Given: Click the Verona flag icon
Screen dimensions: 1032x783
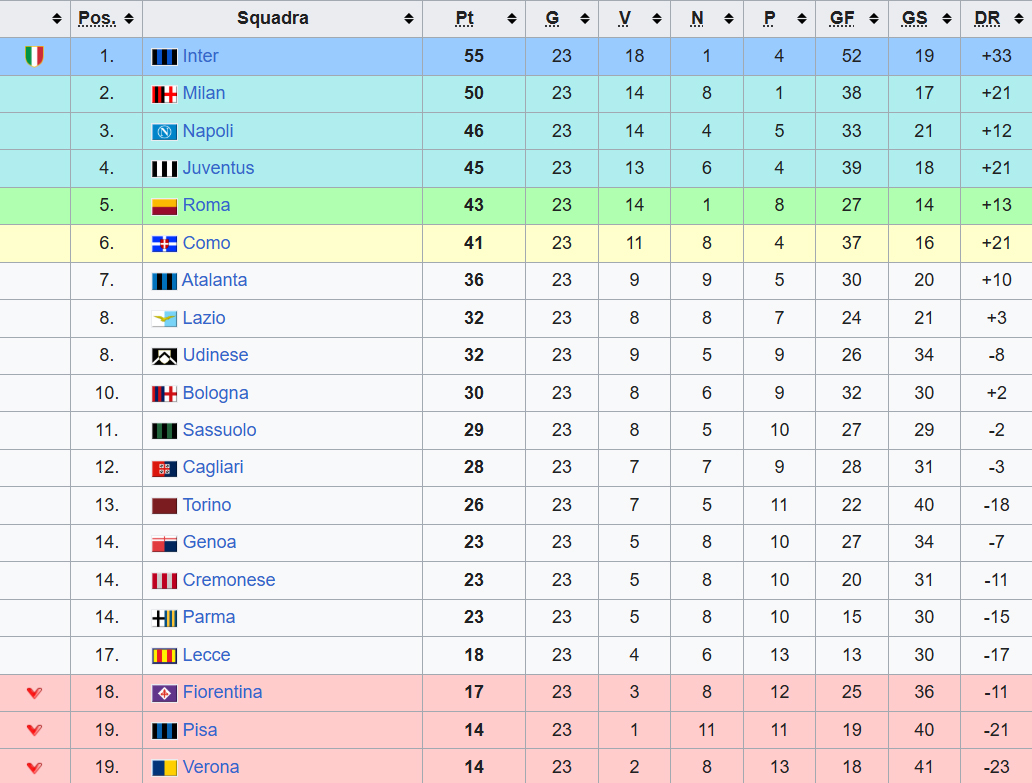Looking at the screenshot, I should tap(164, 768).
